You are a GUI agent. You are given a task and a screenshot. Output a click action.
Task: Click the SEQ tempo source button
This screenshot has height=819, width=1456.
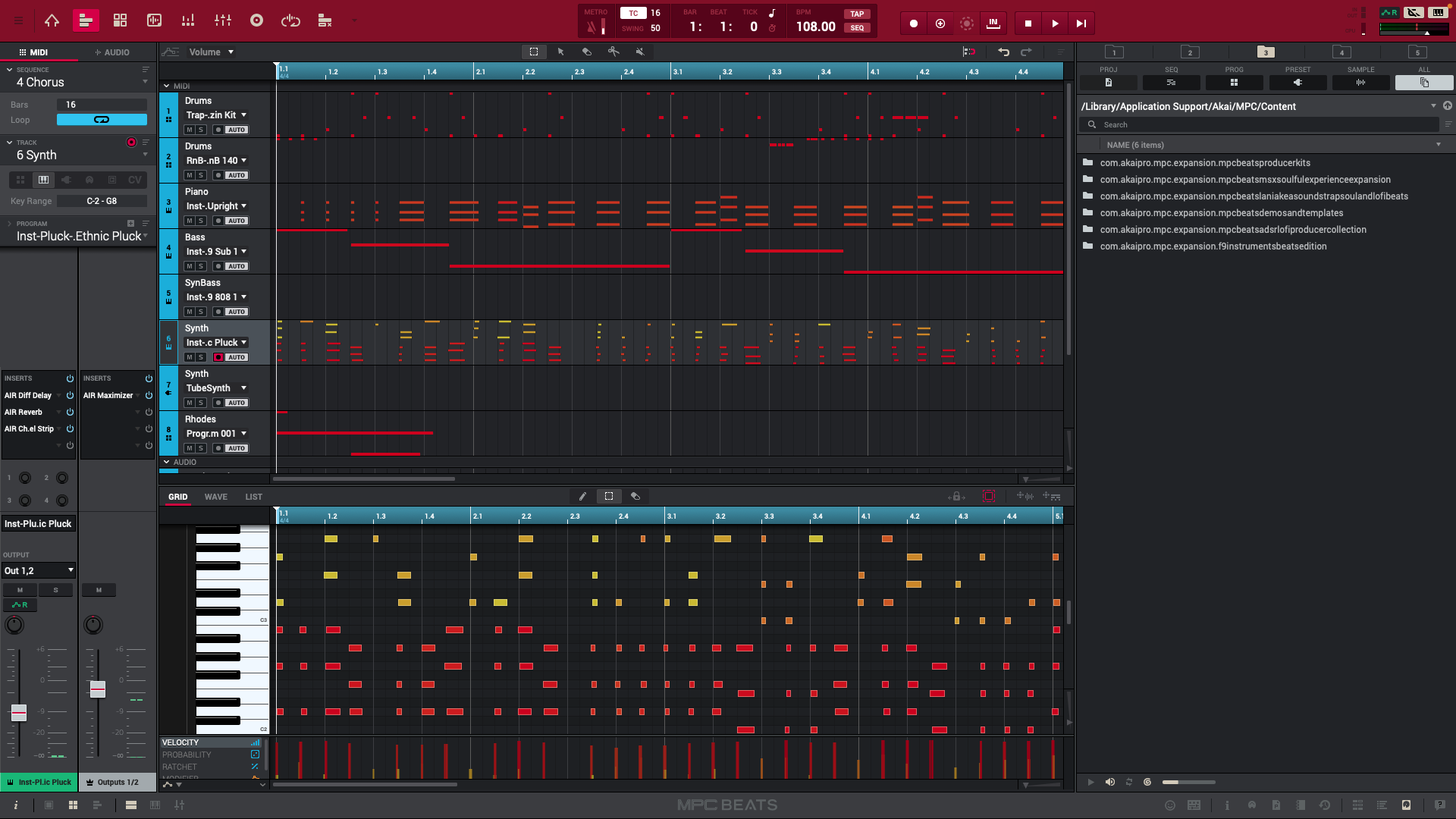(857, 28)
